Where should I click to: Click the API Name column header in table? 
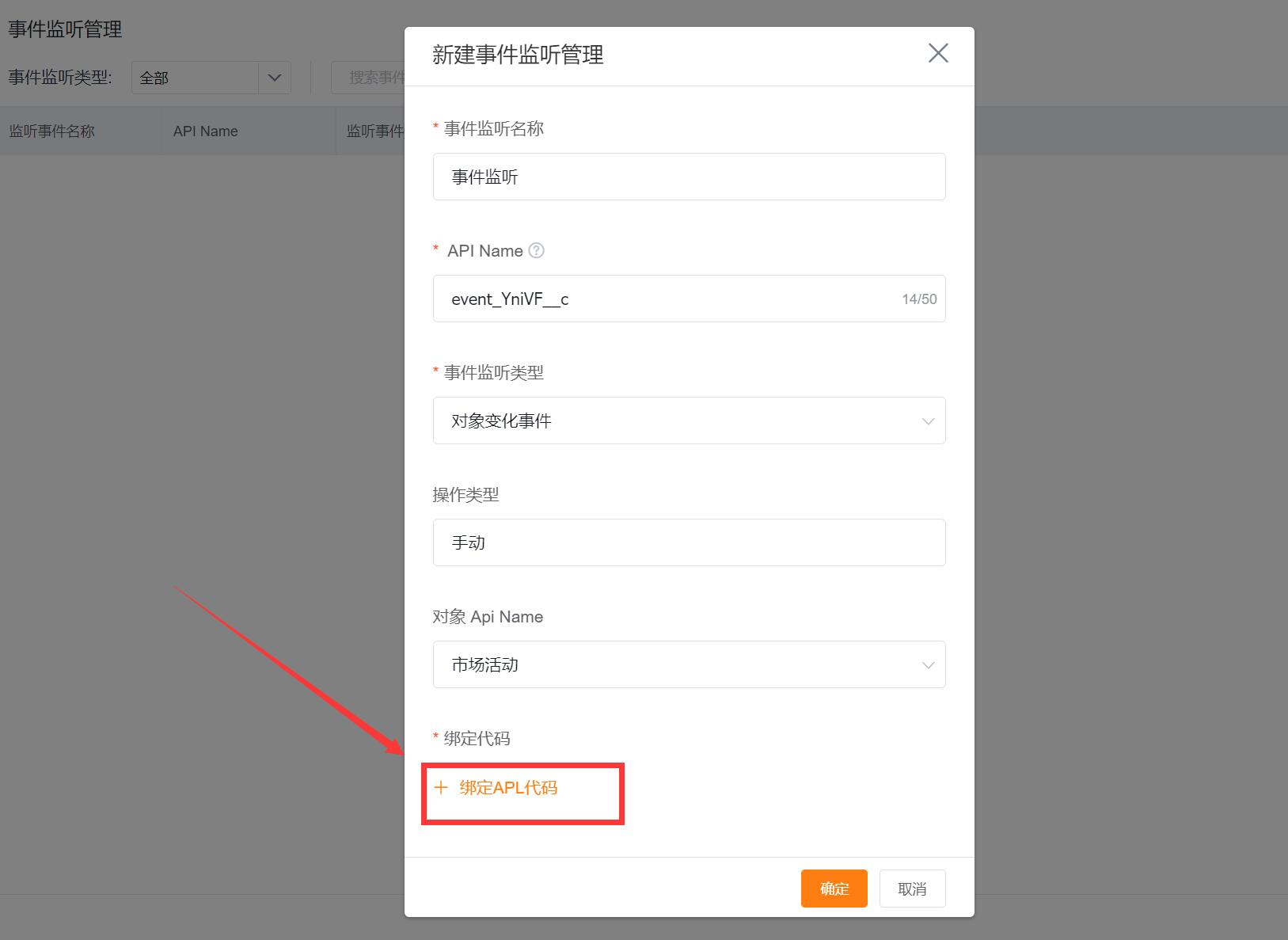click(206, 131)
